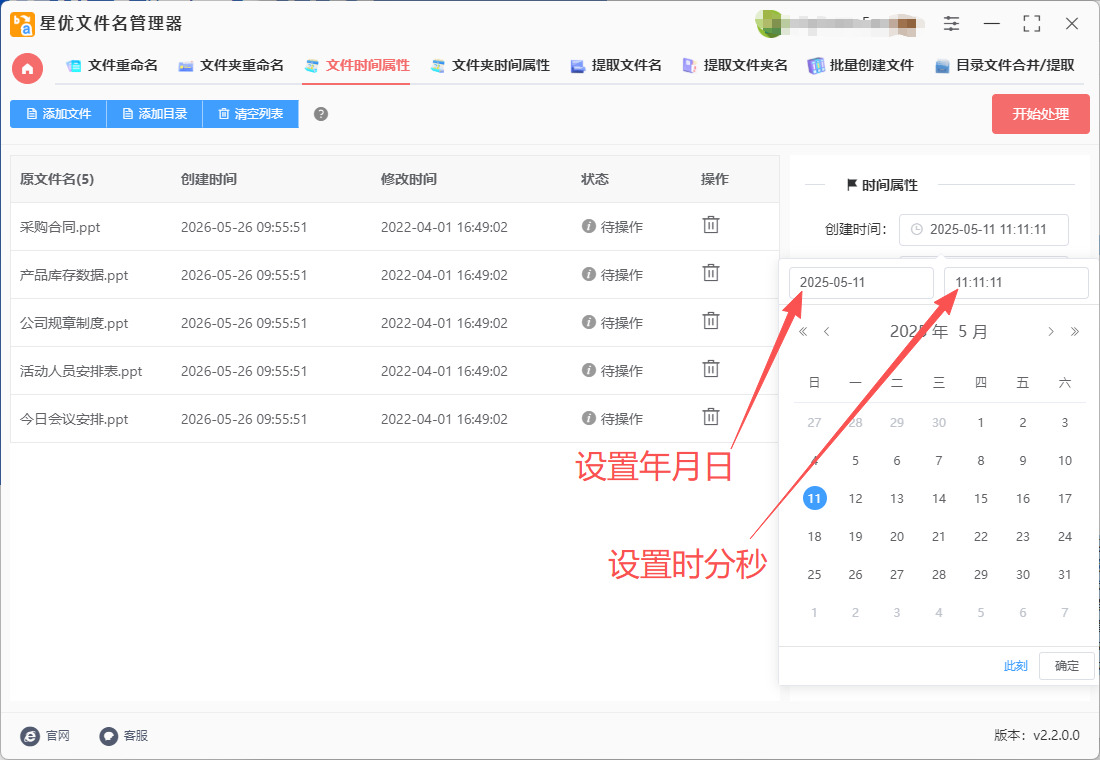Screen dimensions: 1100x760
Task: Select day 18 in calendar
Action: [x=814, y=536]
